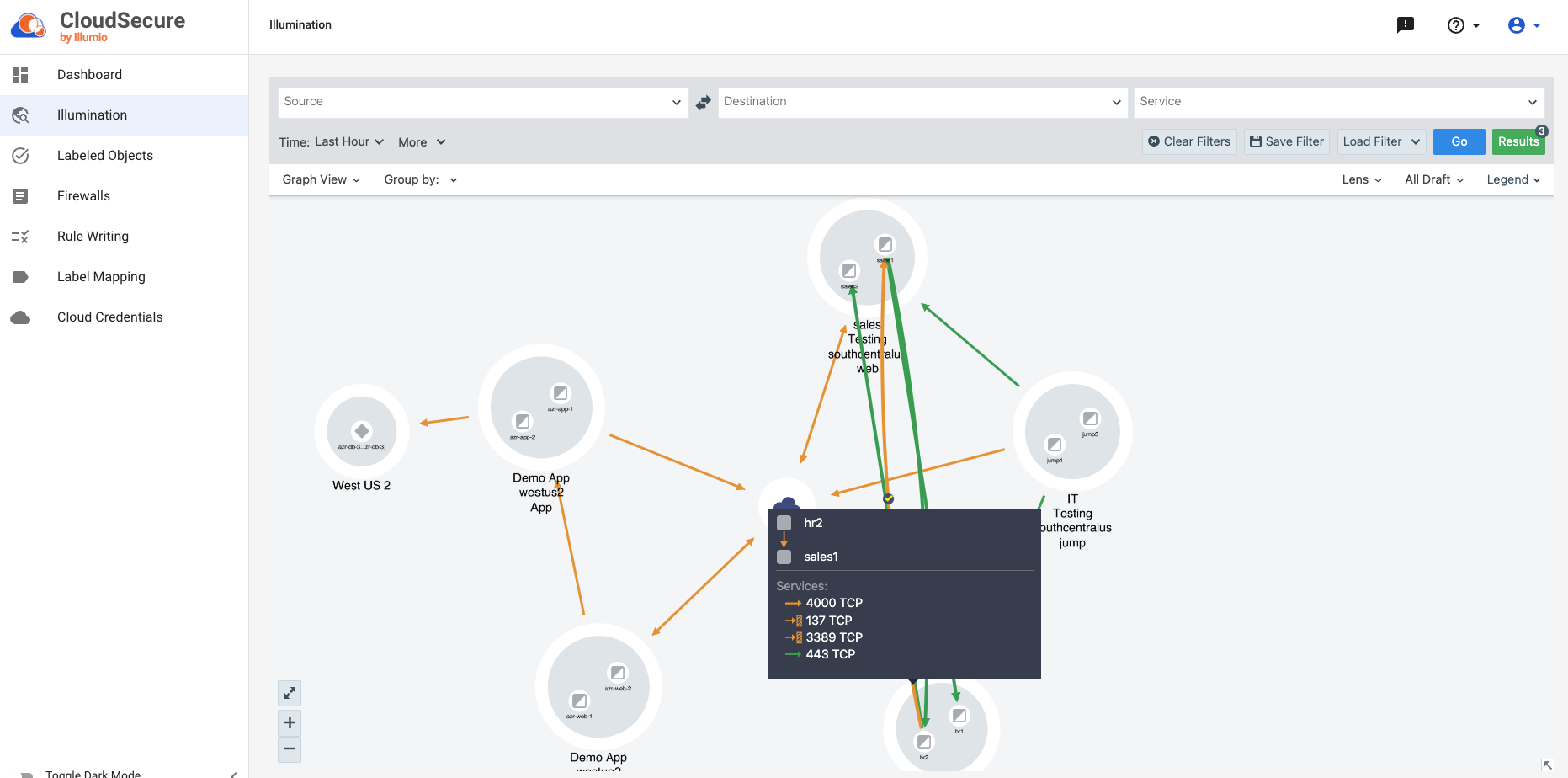Check the sales1 box in the flow popup
The width and height of the screenshot is (1568, 778).
click(x=784, y=557)
